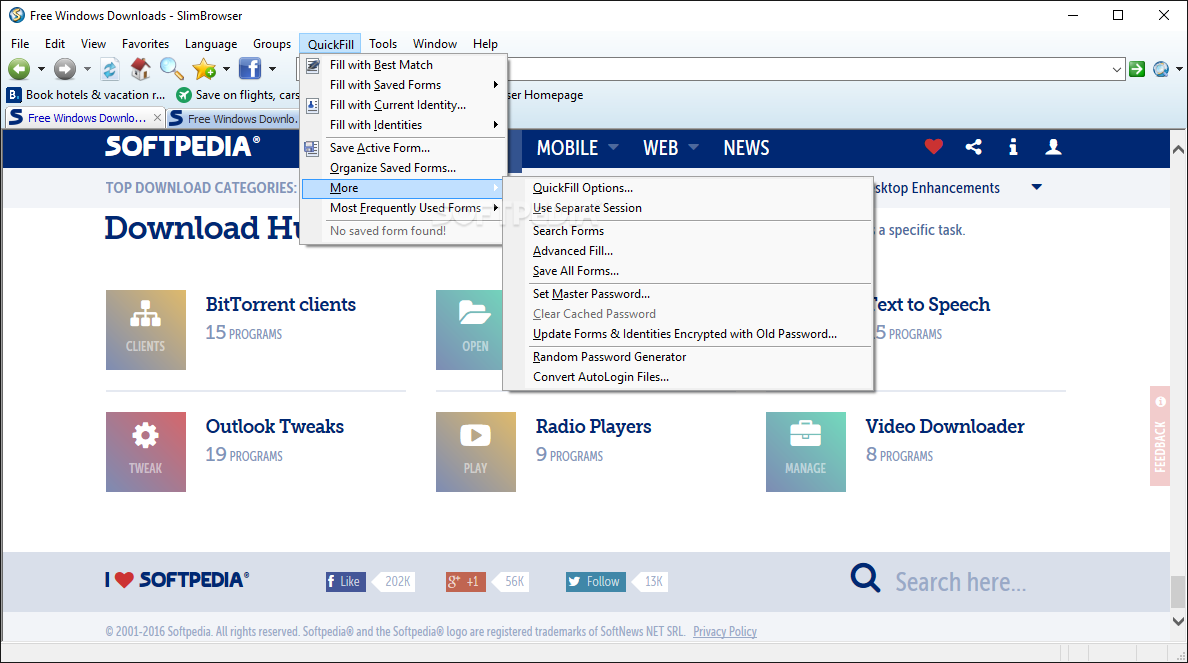Choose Organize Saved Forms menu entry
1188x663 pixels.
pos(403,168)
